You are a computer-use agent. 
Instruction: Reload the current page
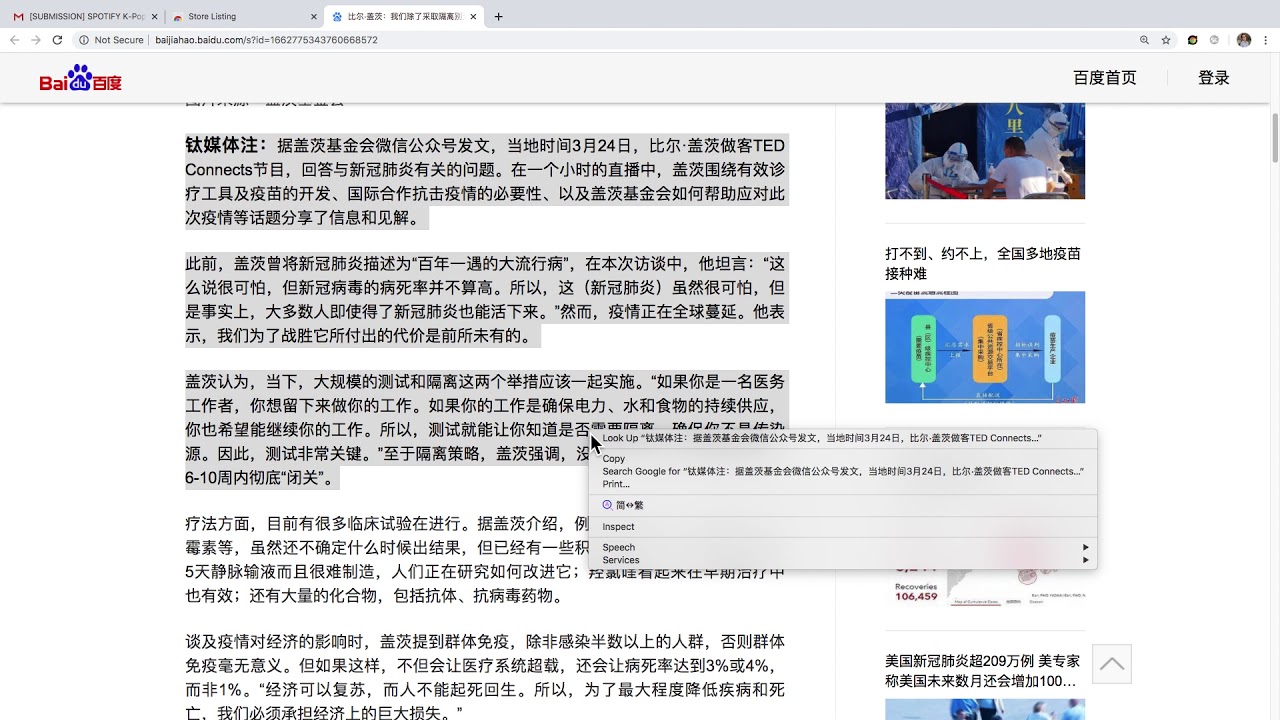point(57,40)
